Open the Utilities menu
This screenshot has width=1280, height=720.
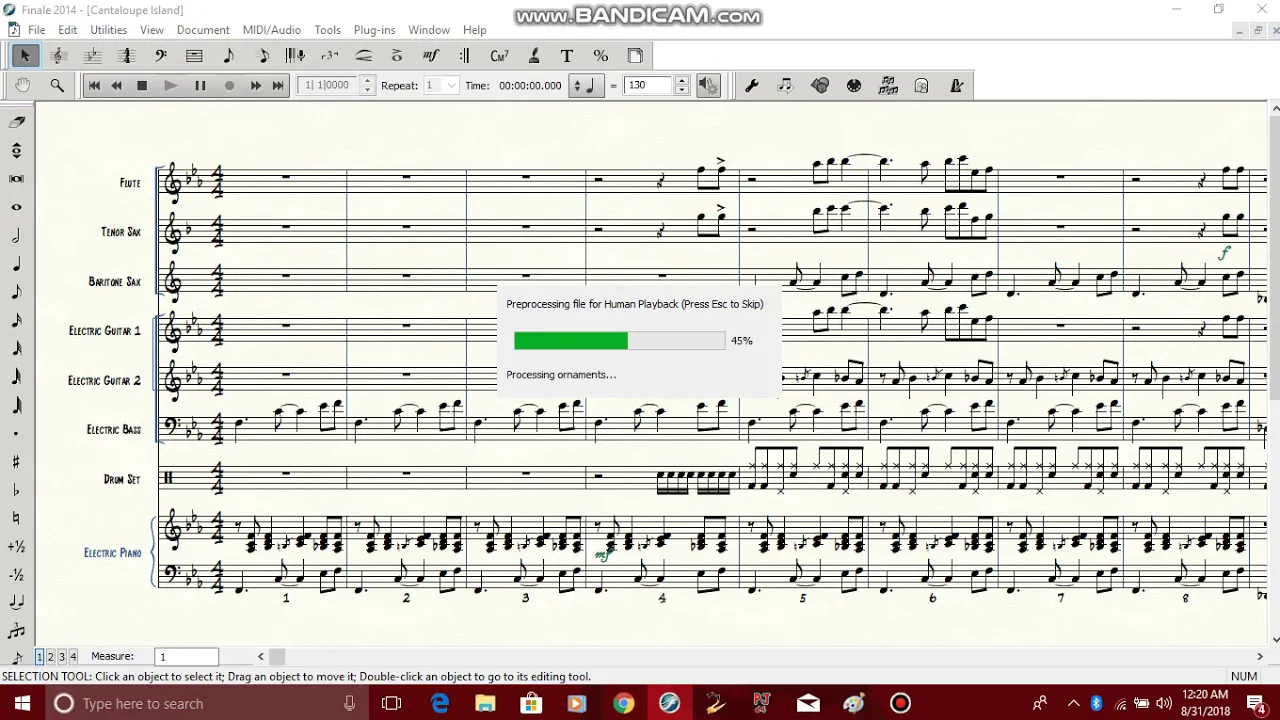point(108,30)
